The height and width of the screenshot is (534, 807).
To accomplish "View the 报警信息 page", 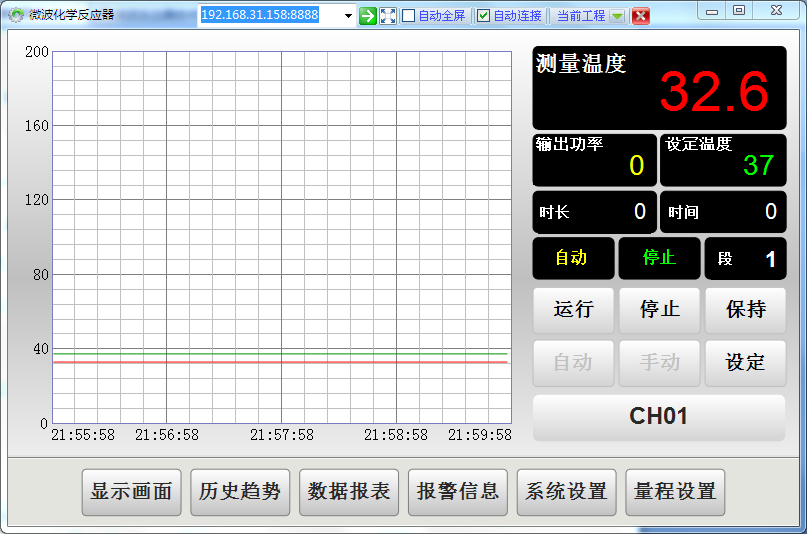I will (x=458, y=492).
